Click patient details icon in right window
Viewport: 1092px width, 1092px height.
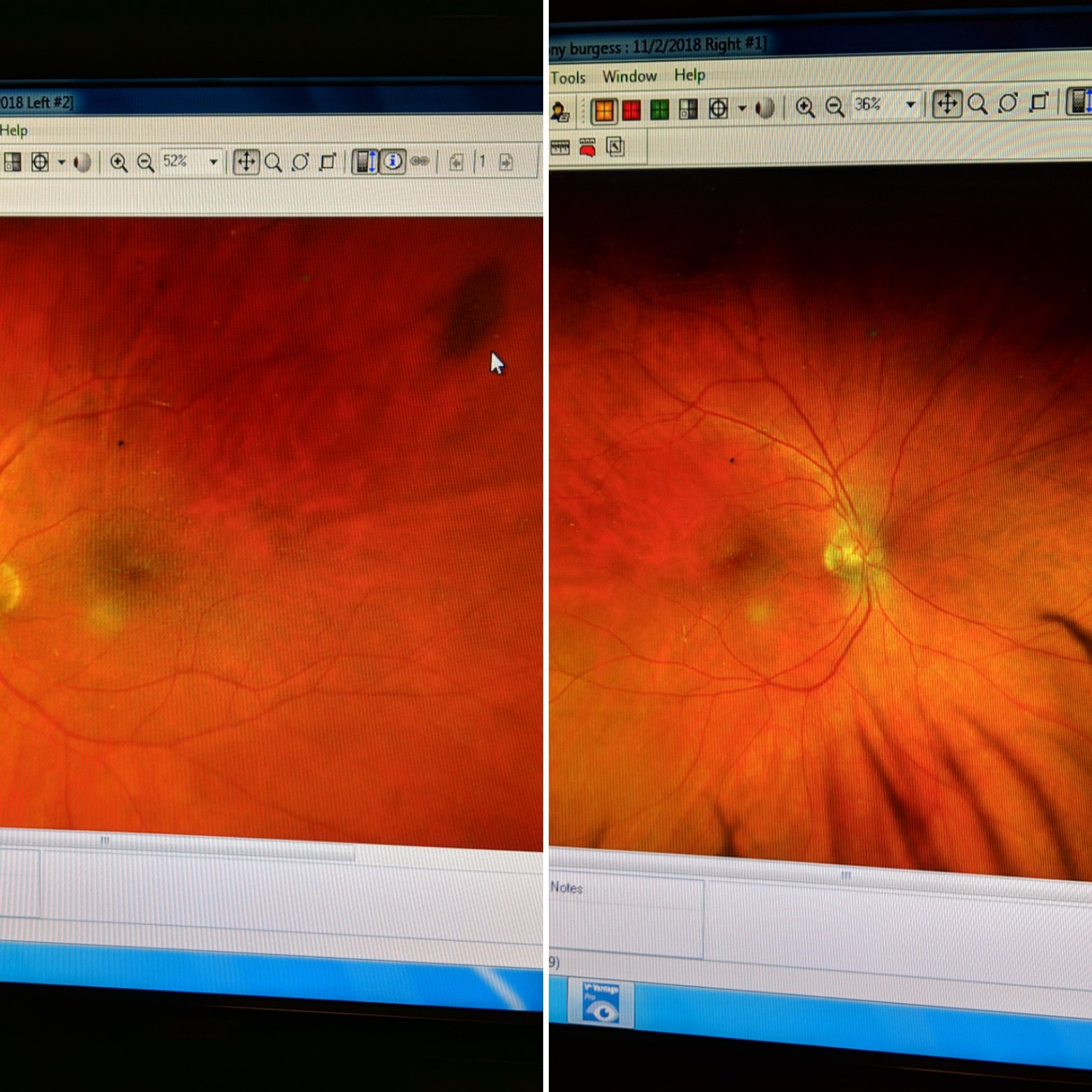coord(560,112)
